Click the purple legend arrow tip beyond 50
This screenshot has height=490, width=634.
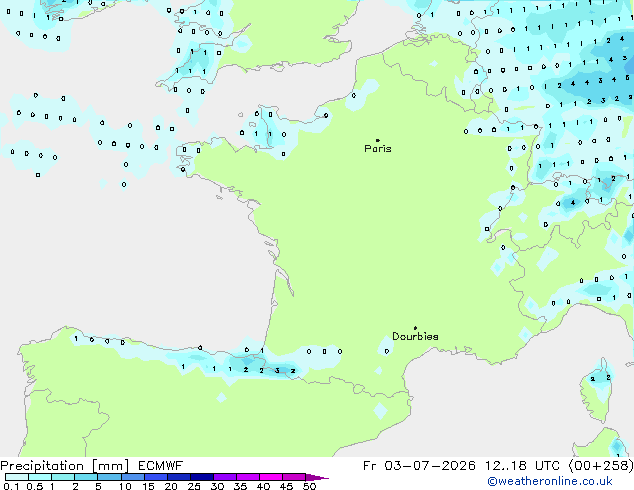point(317,477)
